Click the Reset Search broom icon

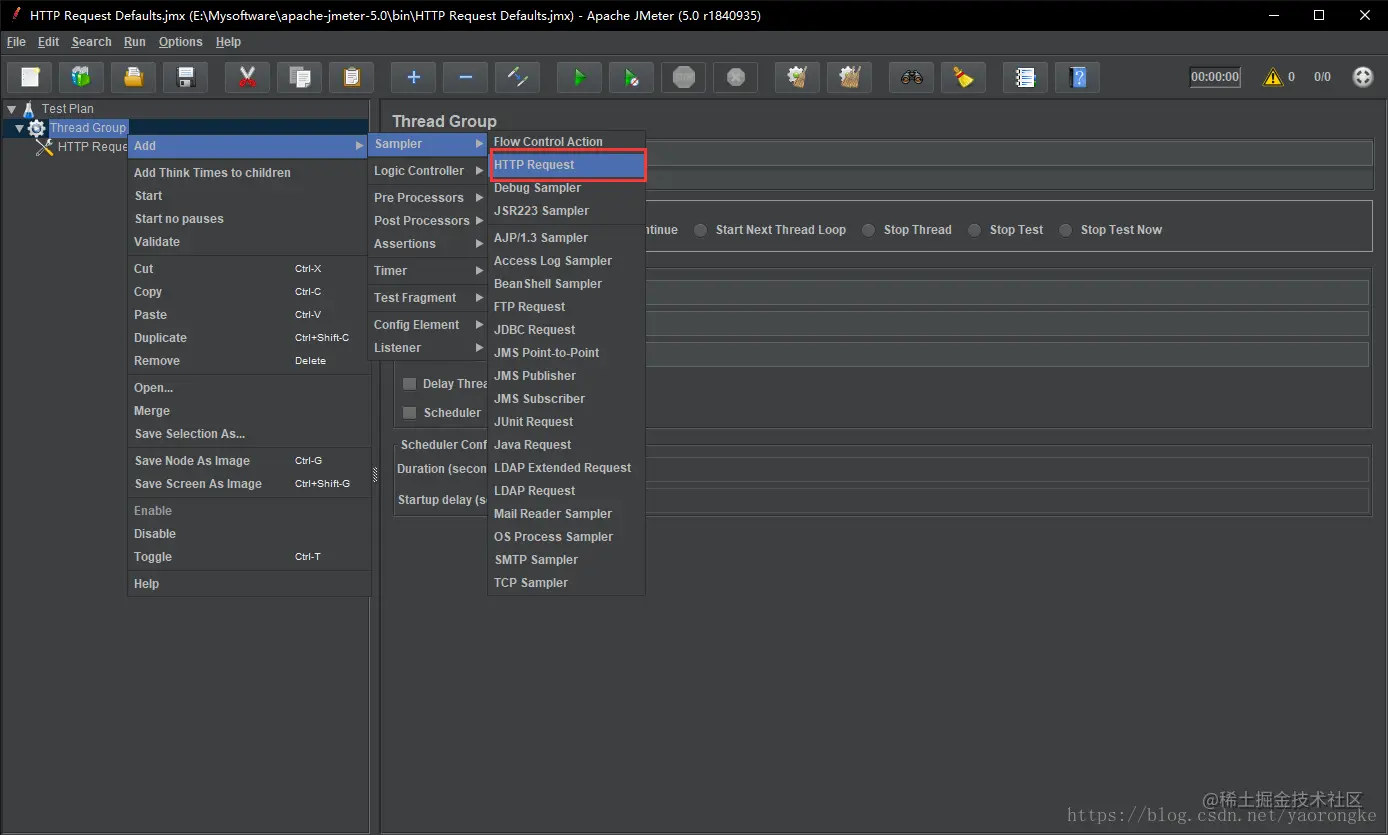[x=963, y=77]
